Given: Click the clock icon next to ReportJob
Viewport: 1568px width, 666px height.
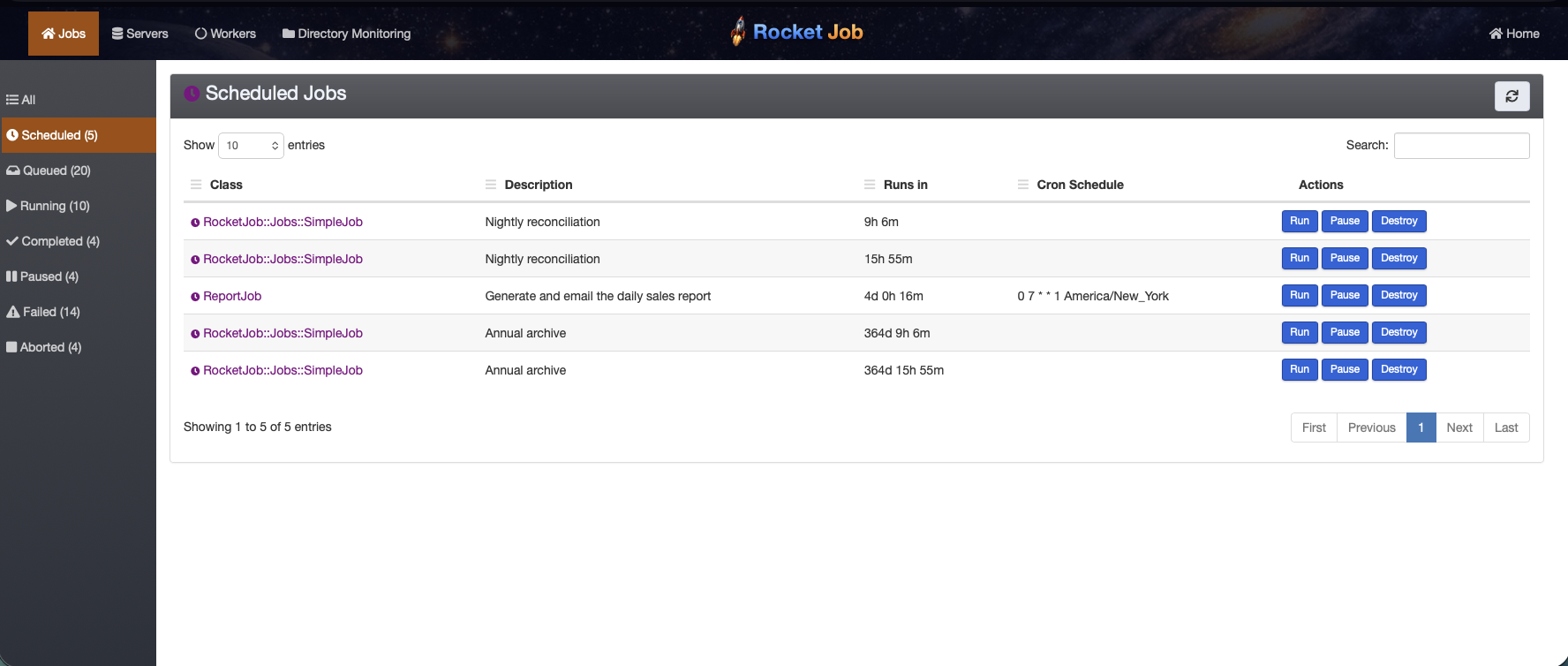Looking at the screenshot, I should [195, 297].
